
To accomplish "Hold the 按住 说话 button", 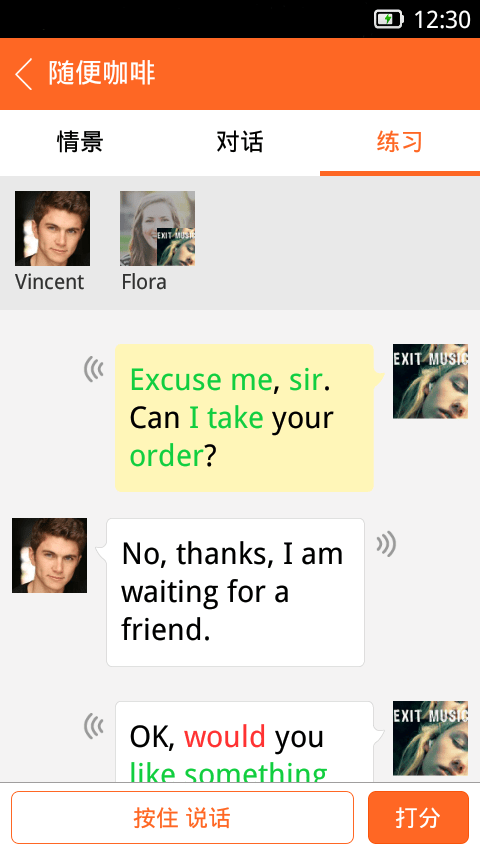I will coord(183,817).
